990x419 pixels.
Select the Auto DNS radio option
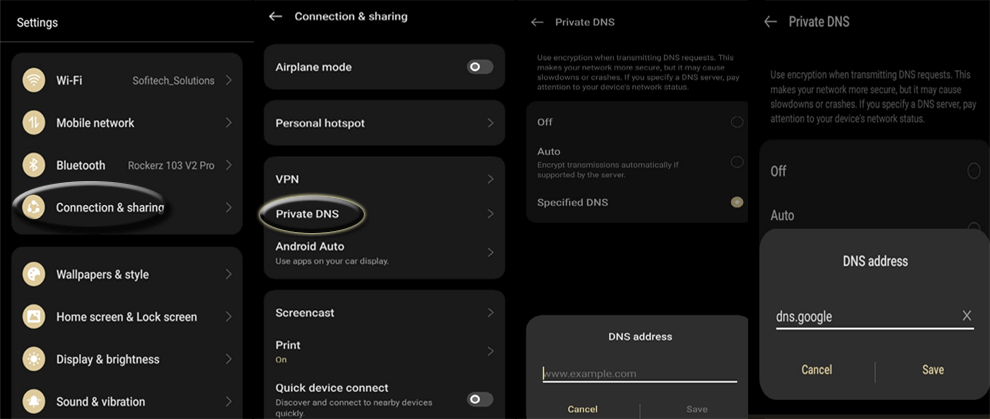pos(737,161)
